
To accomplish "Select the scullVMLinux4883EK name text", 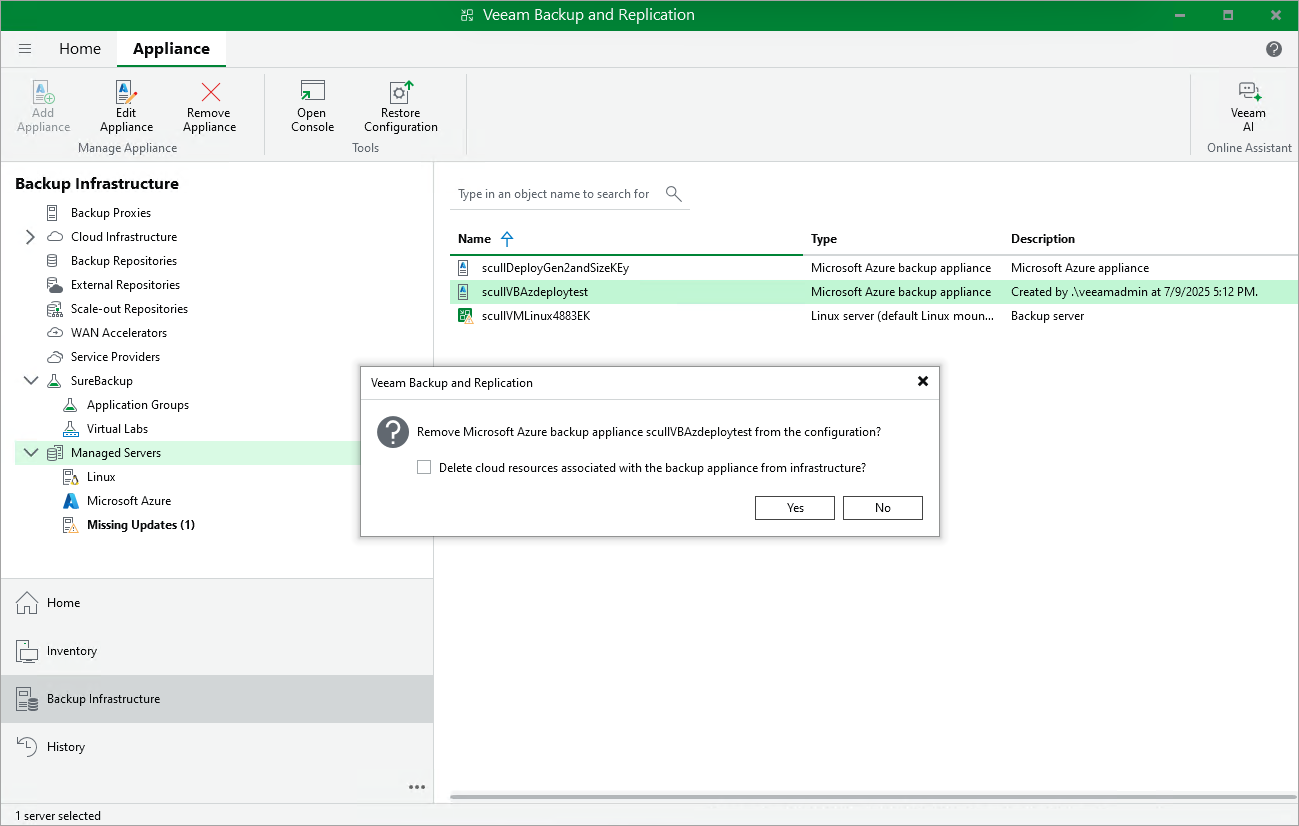I will (x=536, y=316).
